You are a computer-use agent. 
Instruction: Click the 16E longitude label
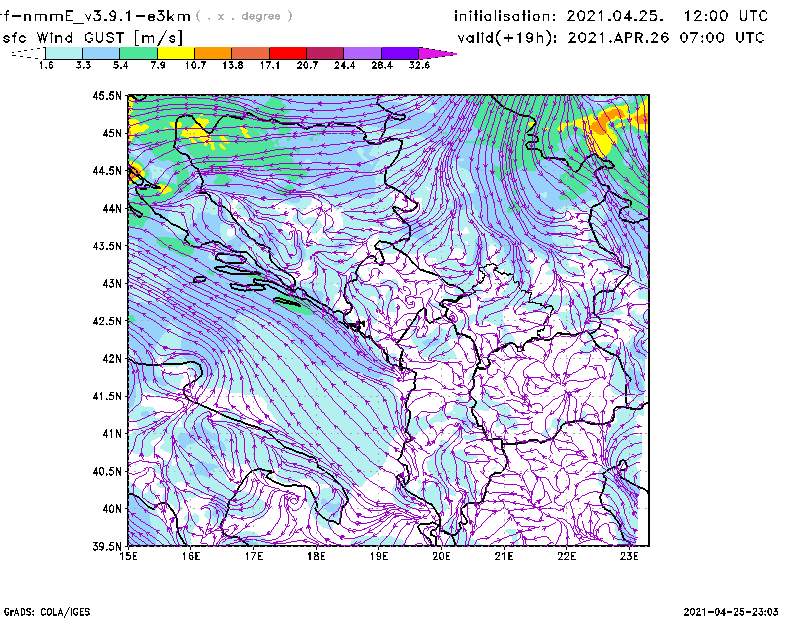point(191,556)
